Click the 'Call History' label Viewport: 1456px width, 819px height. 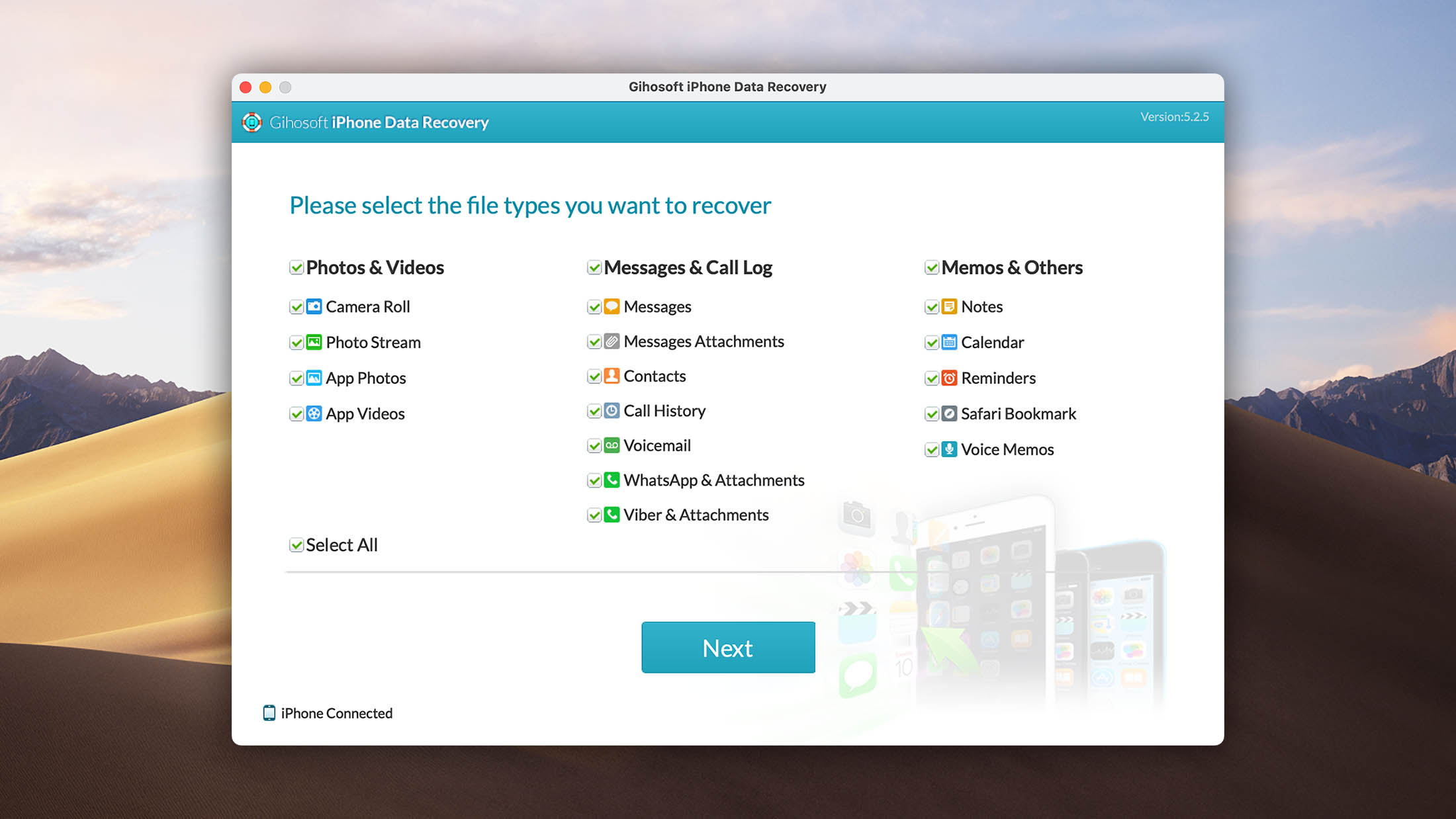click(x=664, y=411)
